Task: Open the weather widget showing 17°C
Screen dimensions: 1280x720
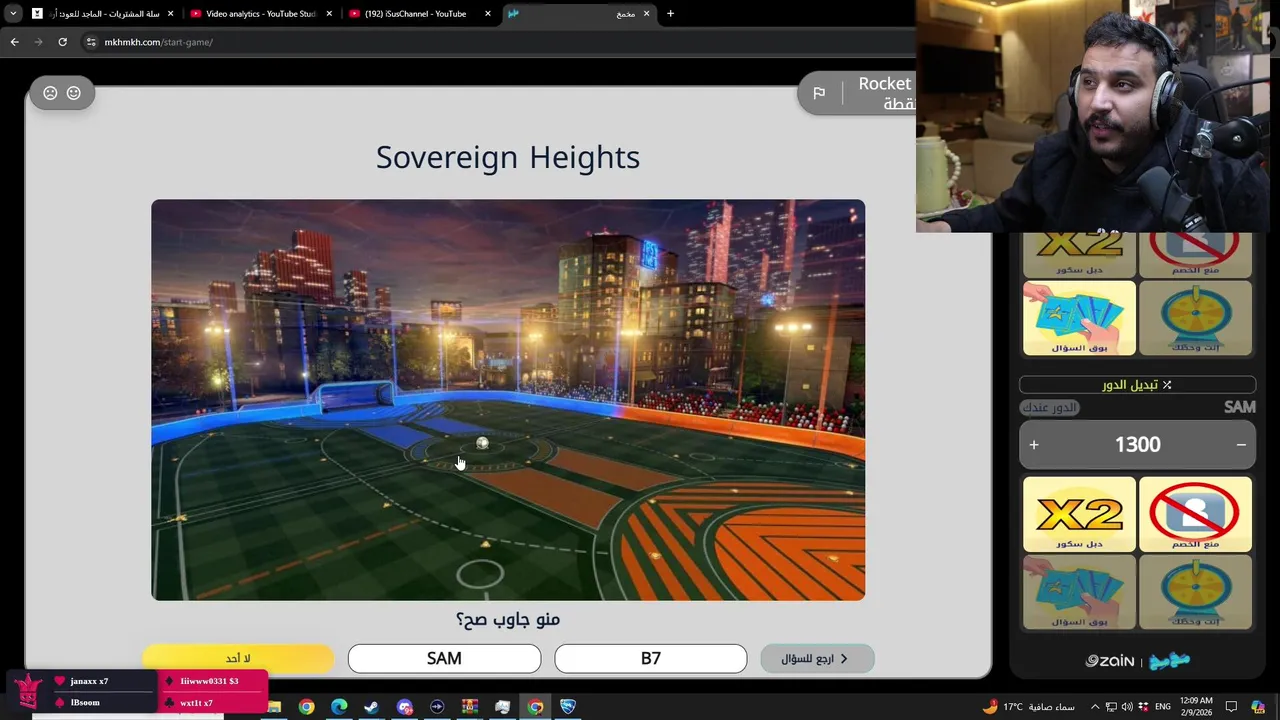Action: [1030, 707]
